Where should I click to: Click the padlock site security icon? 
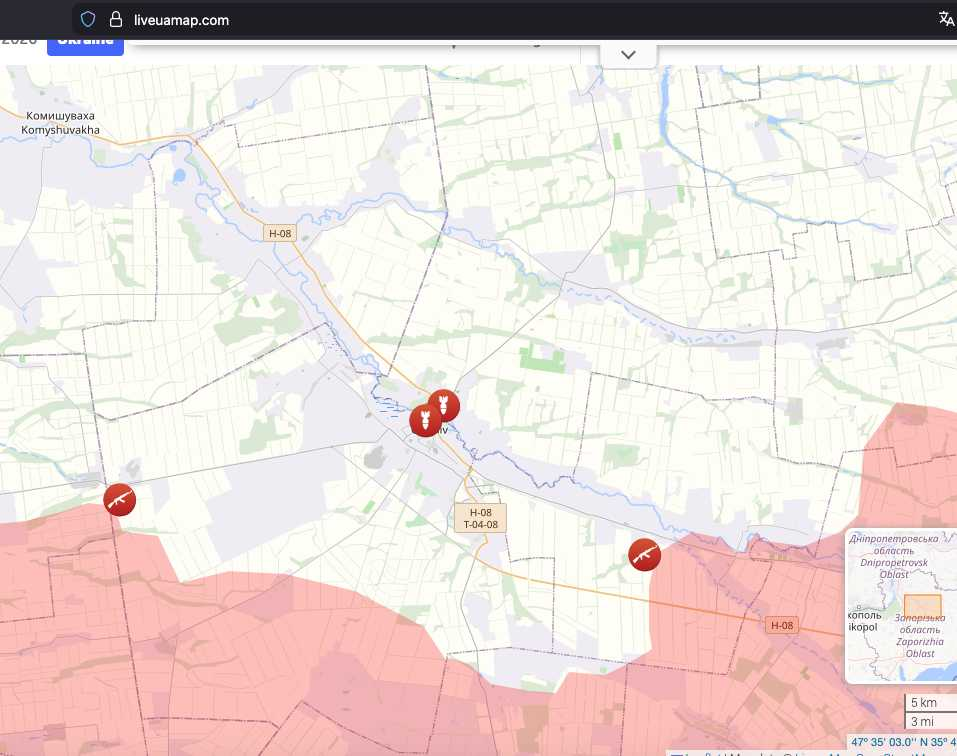click(115, 19)
